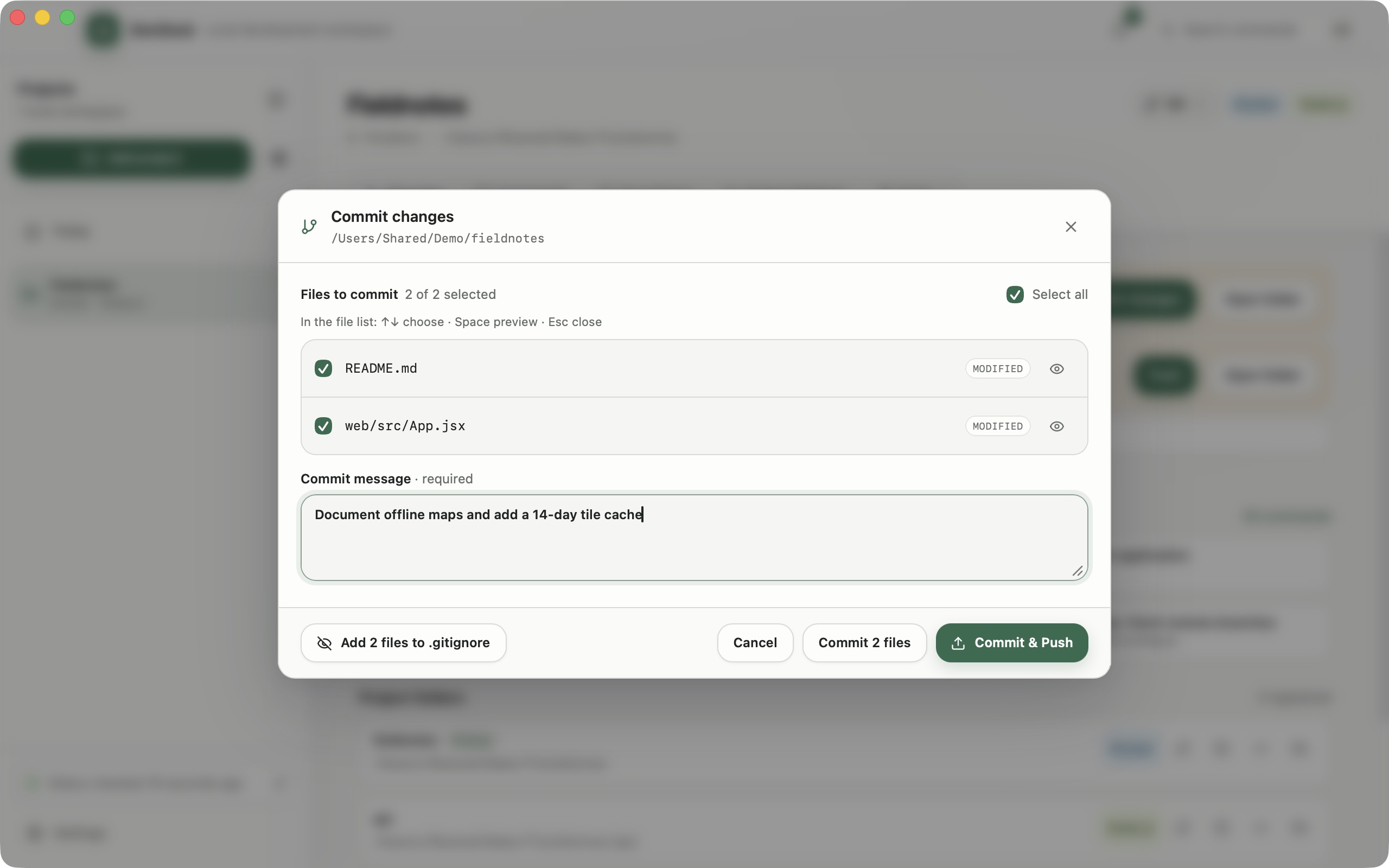The width and height of the screenshot is (1389, 868).
Task: Preview README.md with the eye icon
Action: point(1057,368)
